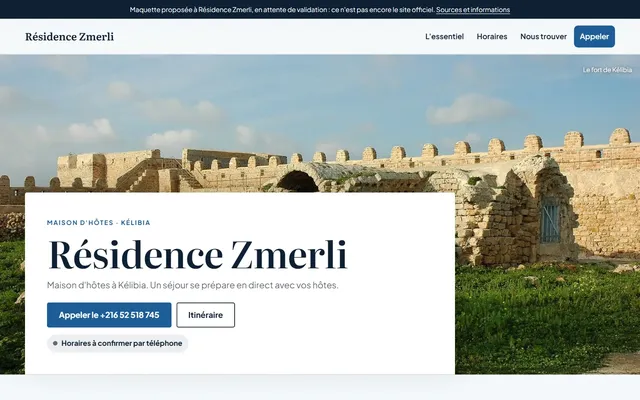Image resolution: width=640 pixels, height=400 pixels.
Task: Click the large Résidence Zmerli heading
Action: point(198,255)
